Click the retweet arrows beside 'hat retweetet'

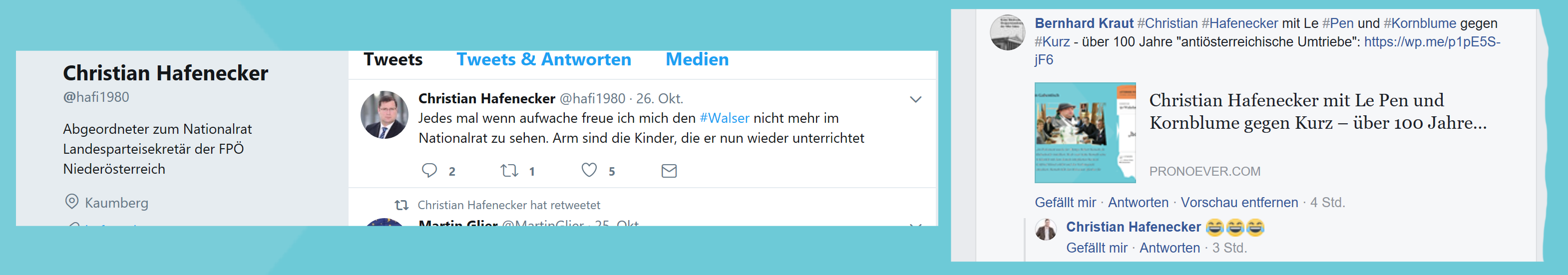click(401, 205)
